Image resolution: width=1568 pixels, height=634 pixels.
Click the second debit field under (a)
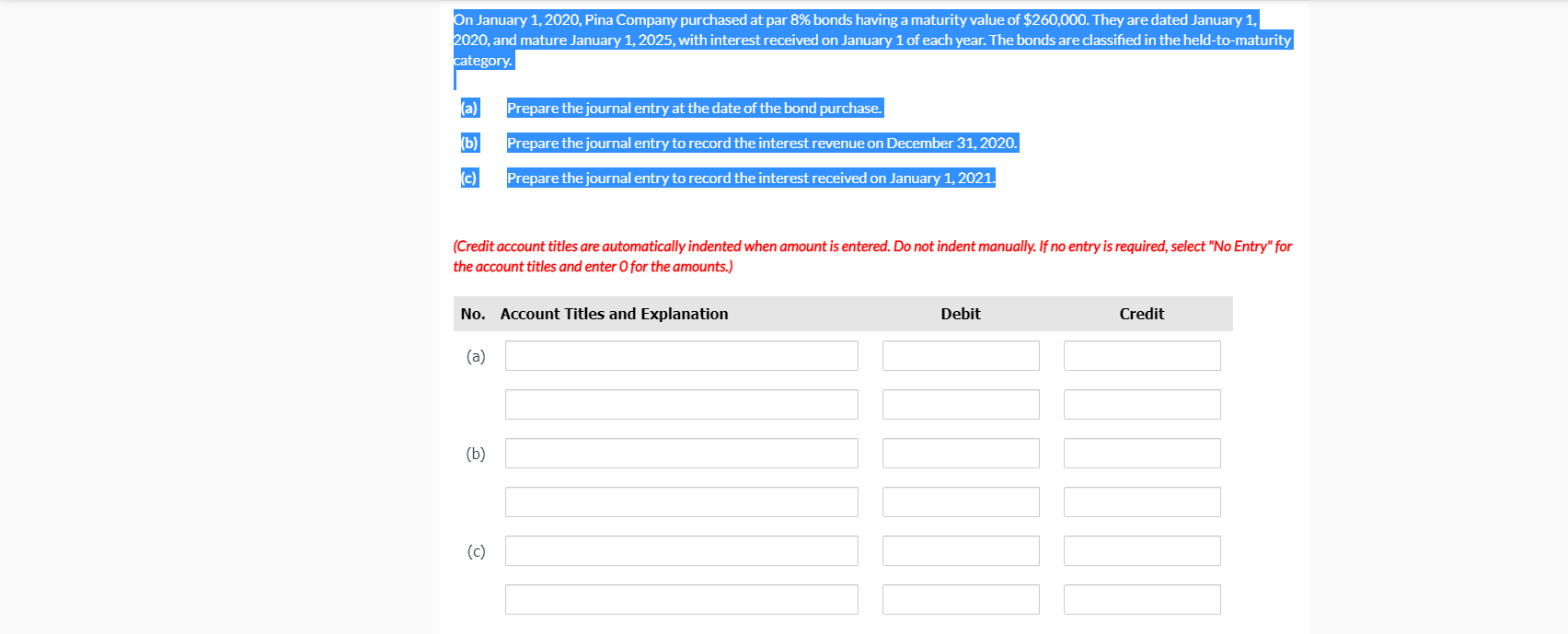[961, 405]
